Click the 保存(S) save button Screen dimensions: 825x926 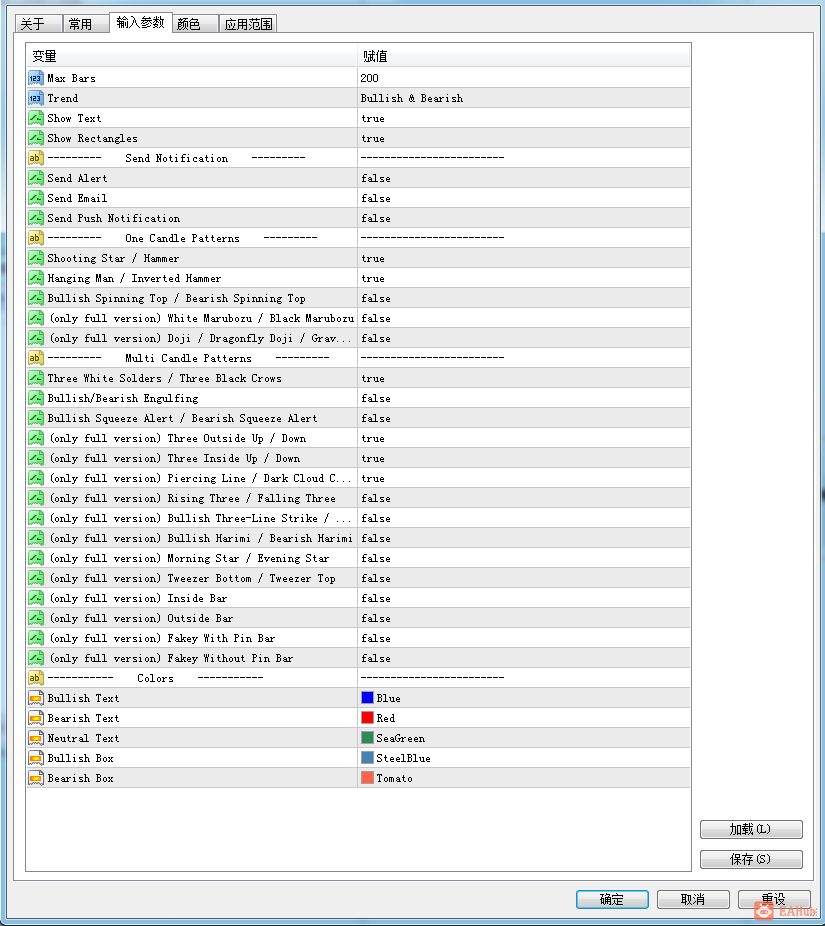(751, 859)
